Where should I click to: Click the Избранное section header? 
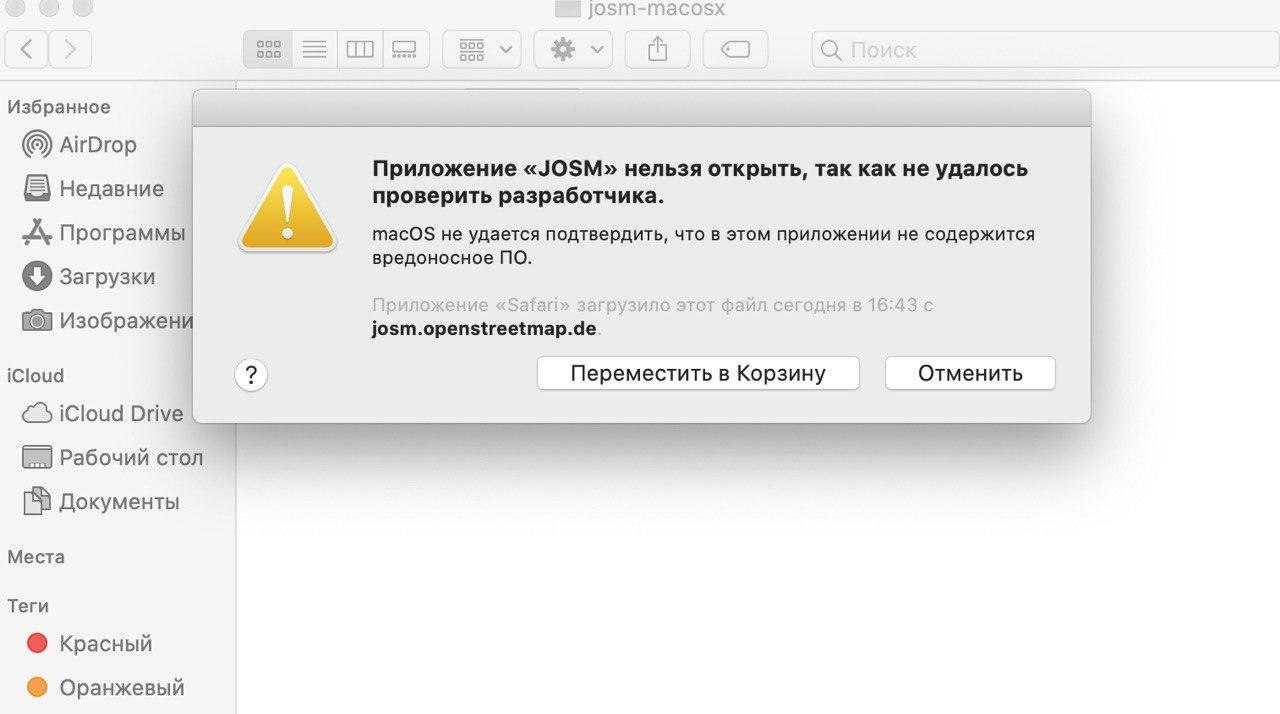click(x=59, y=107)
